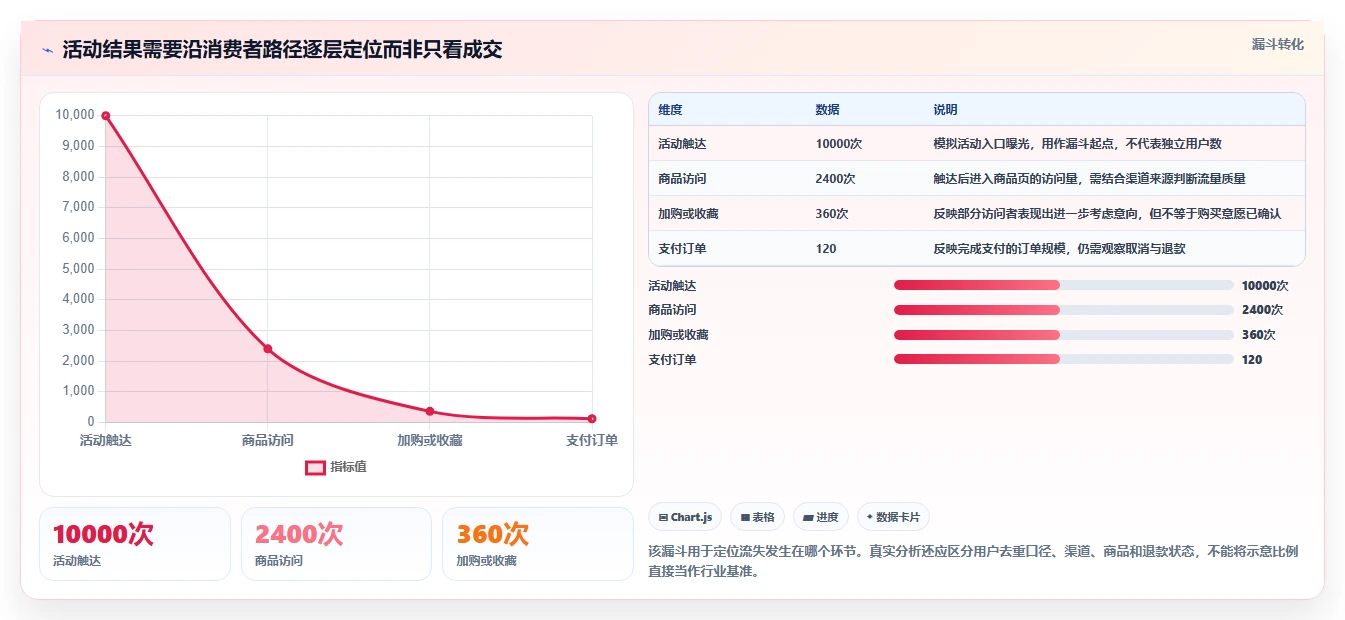Click the 漏斗转化 label in header
Image resolution: width=1345 pixels, height=620 pixels.
pyautogui.click(x=1278, y=44)
